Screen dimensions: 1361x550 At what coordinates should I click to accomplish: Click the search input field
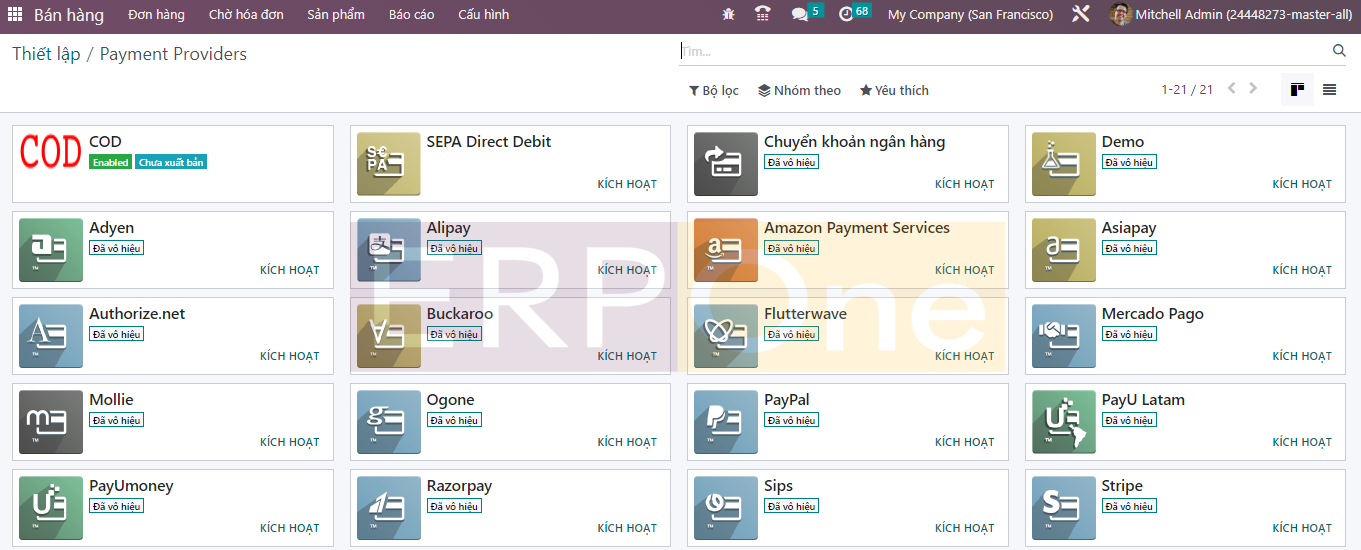pyautogui.click(x=1000, y=51)
